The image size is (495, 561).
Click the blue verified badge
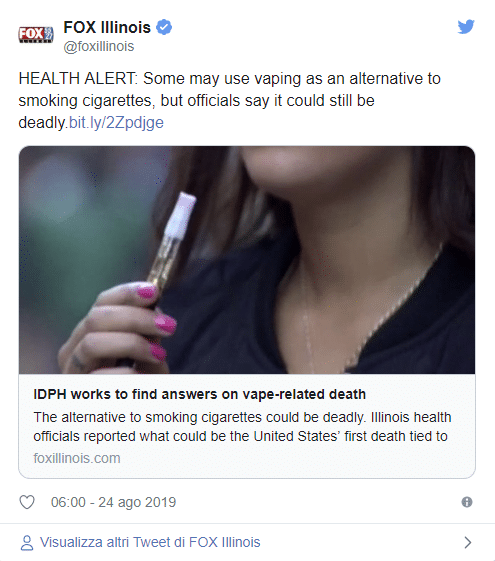pyautogui.click(x=164, y=27)
